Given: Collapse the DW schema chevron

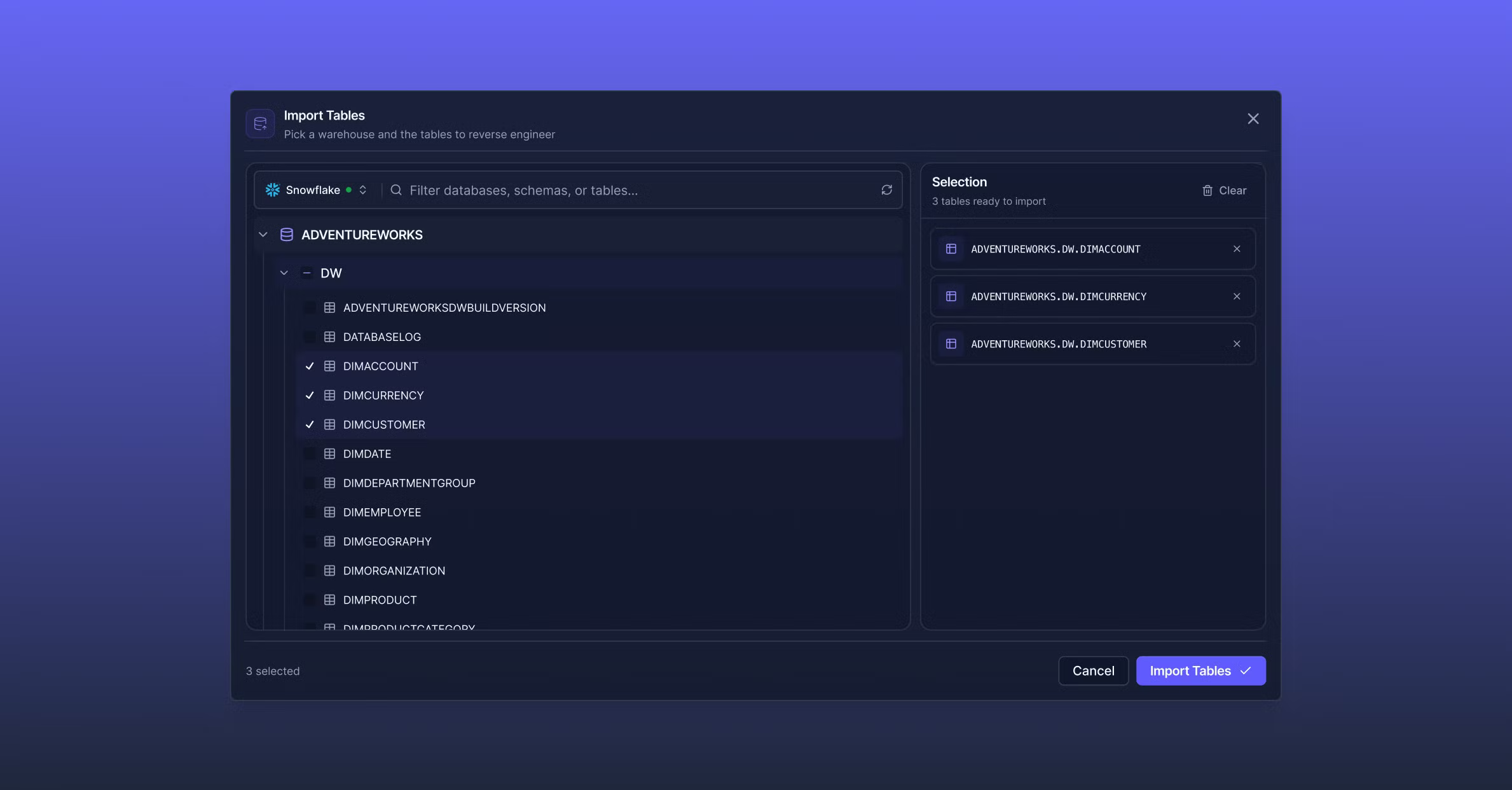Looking at the screenshot, I should (284, 273).
